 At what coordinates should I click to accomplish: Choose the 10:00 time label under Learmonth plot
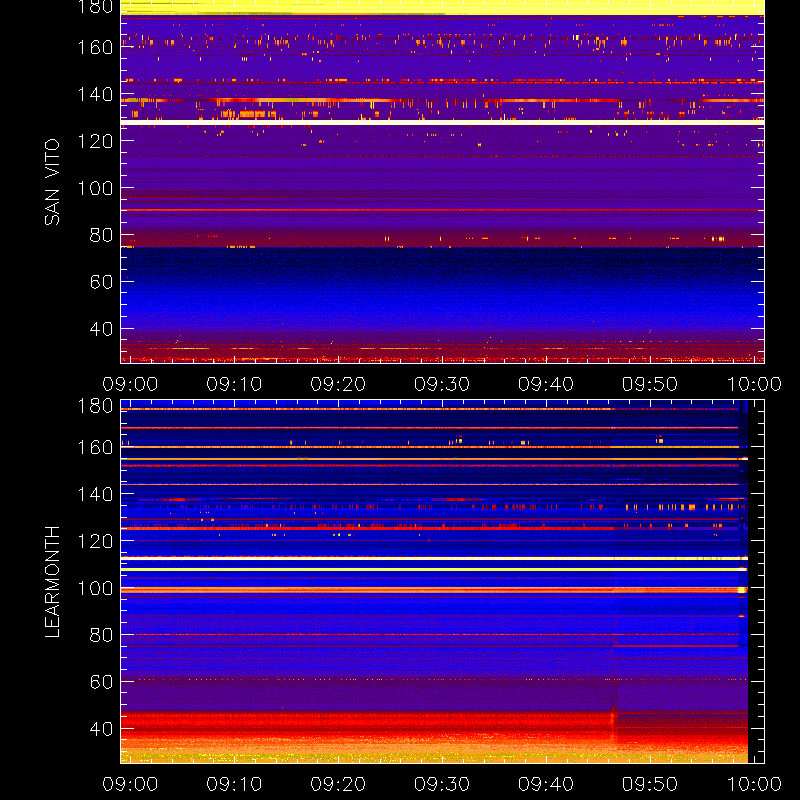[754, 784]
